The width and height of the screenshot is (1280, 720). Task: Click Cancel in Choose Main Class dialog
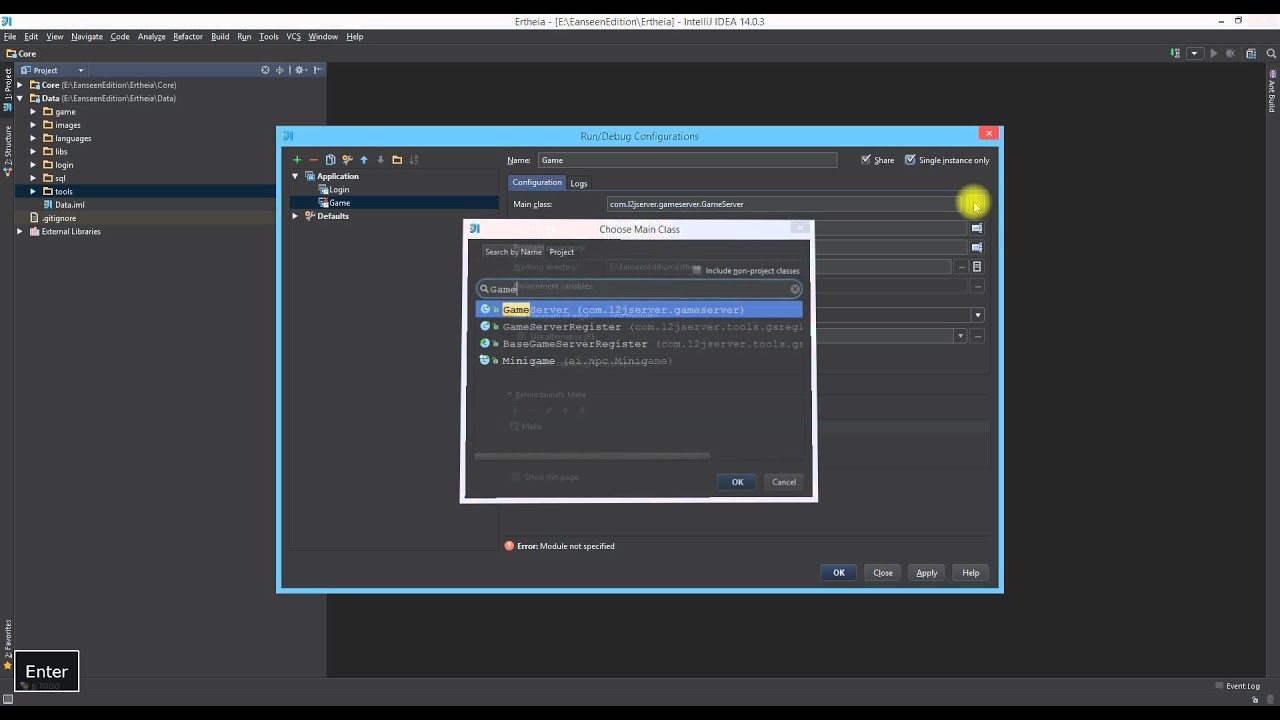click(784, 482)
